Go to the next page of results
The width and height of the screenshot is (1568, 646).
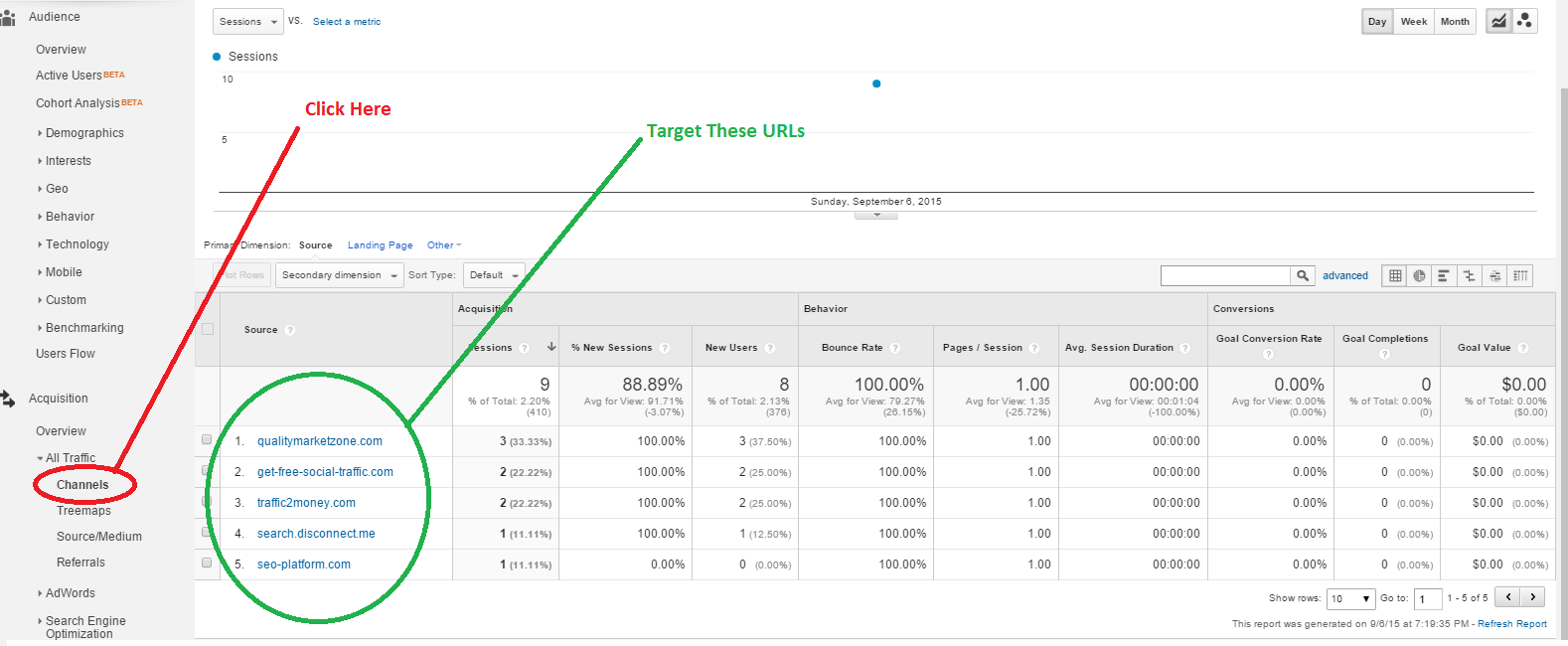pyautogui.click(x=1533, y=597)
